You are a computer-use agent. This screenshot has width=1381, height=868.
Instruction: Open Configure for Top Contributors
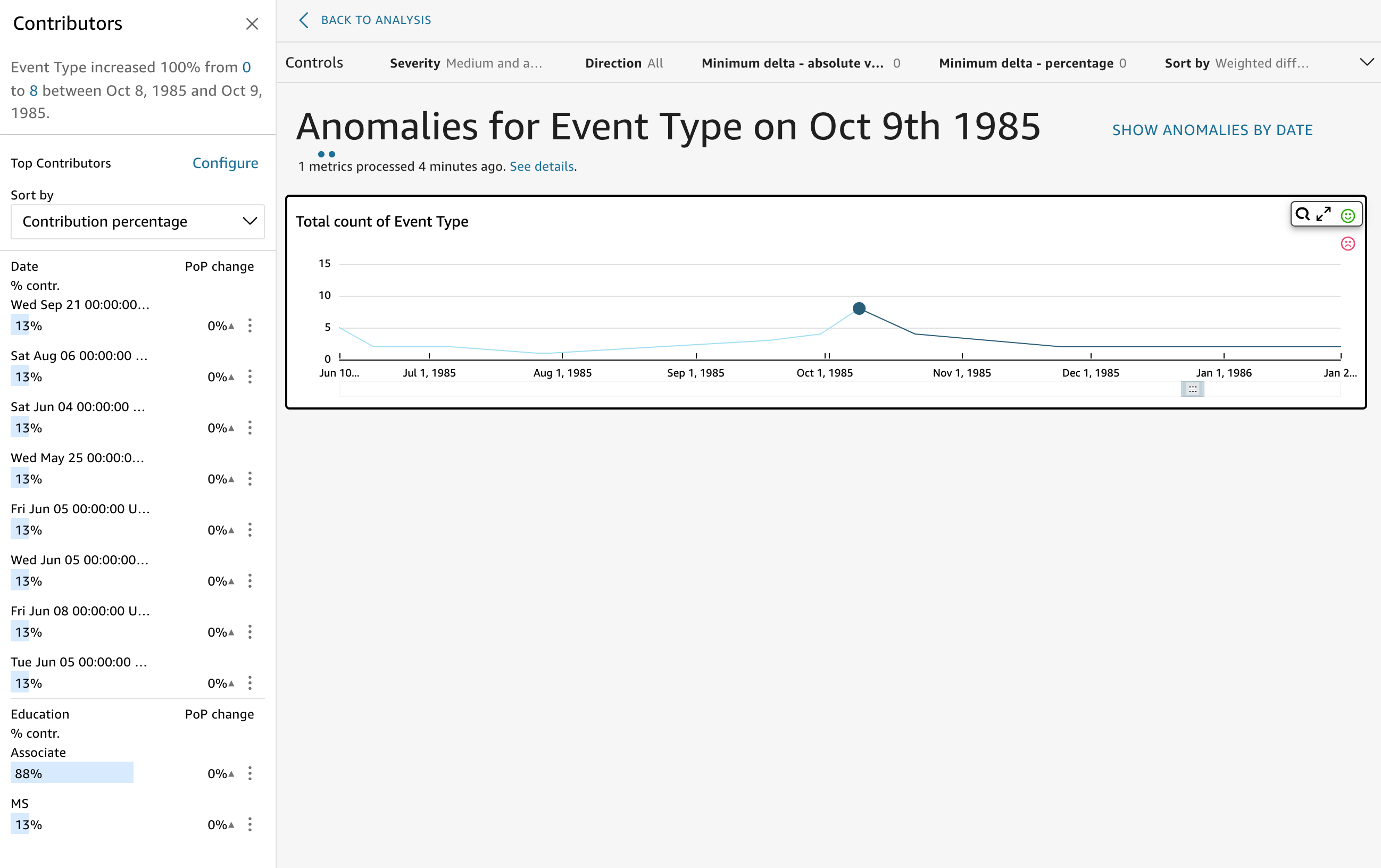225,163
